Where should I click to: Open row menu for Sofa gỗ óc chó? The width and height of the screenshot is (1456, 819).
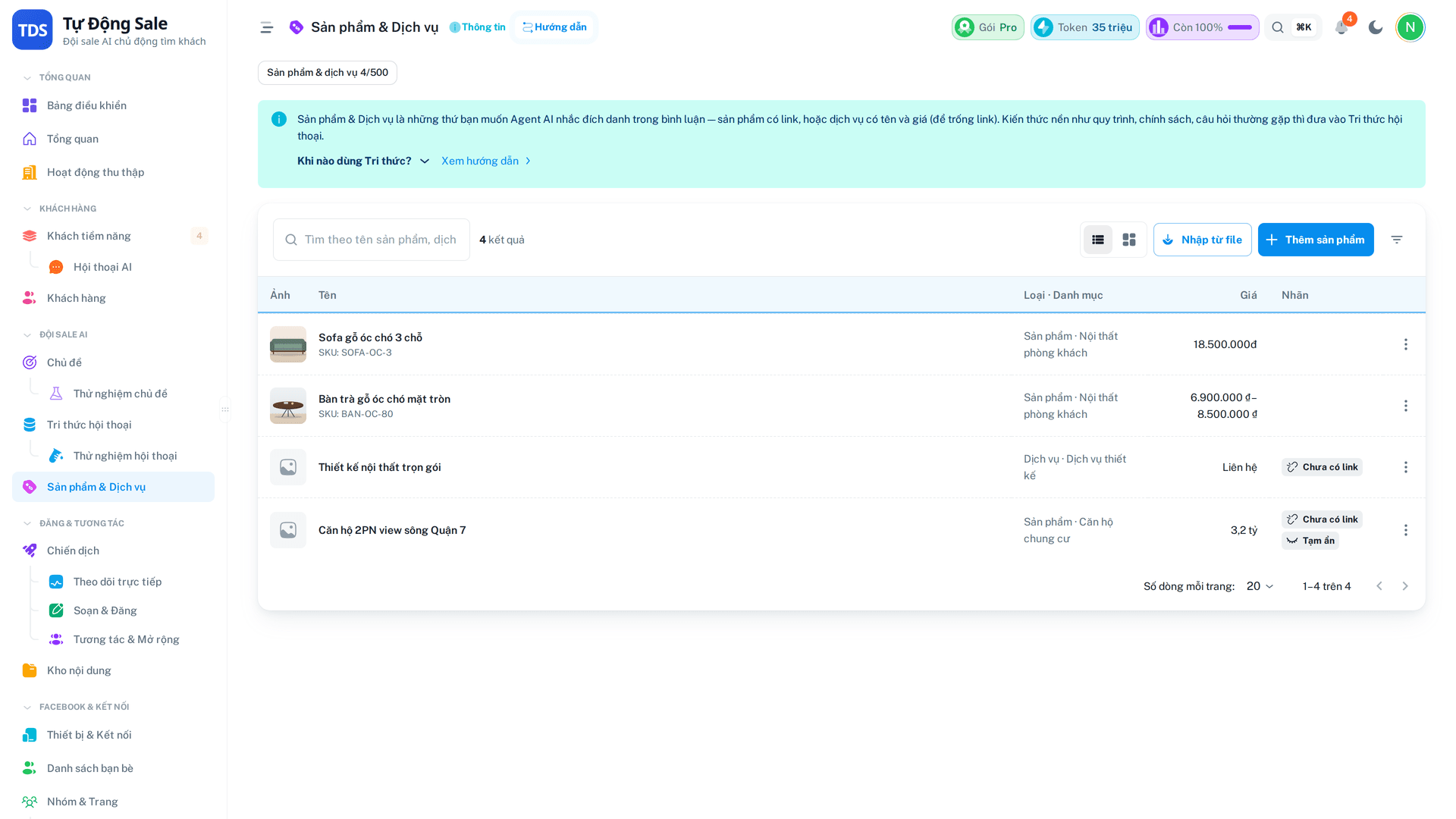(x=1406, y=344)
